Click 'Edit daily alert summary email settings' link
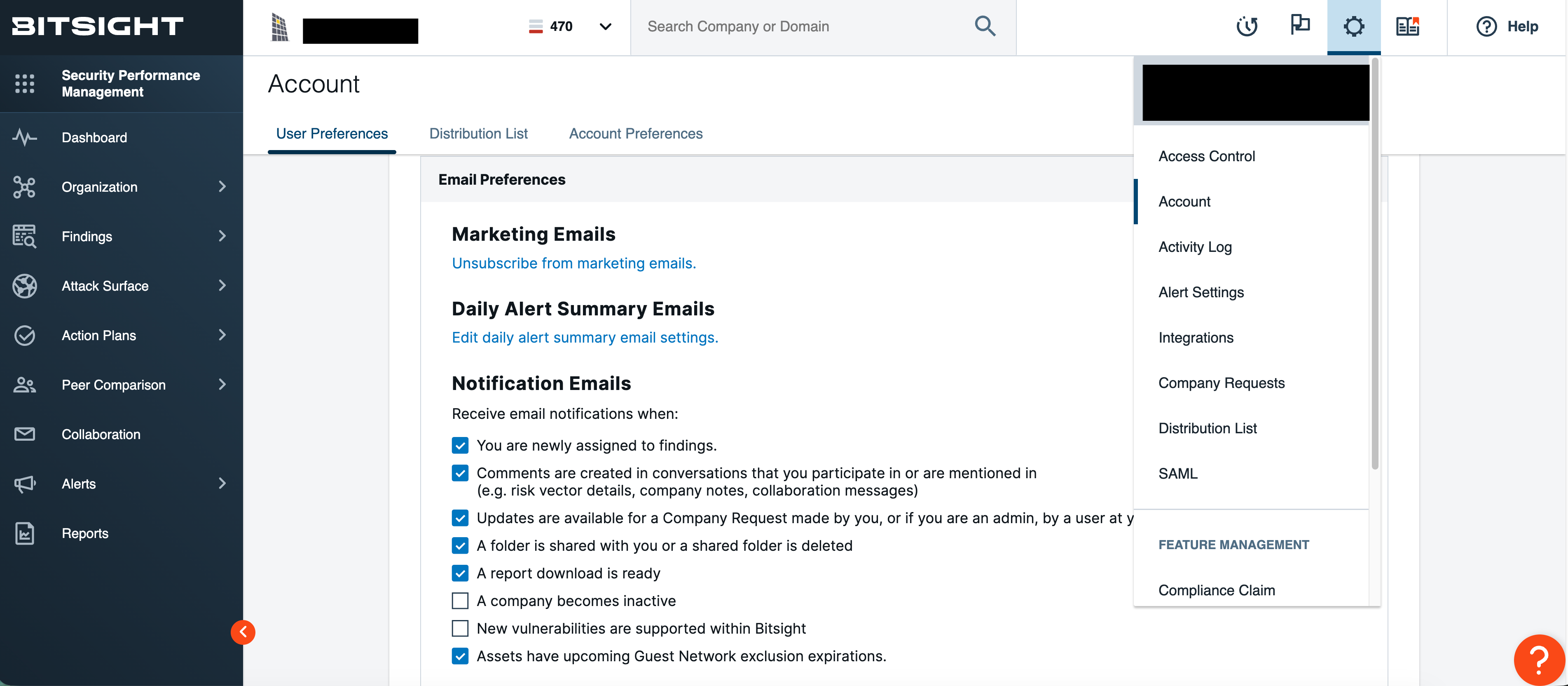Screen dimensions: 1568x686 tap(584, 338)
